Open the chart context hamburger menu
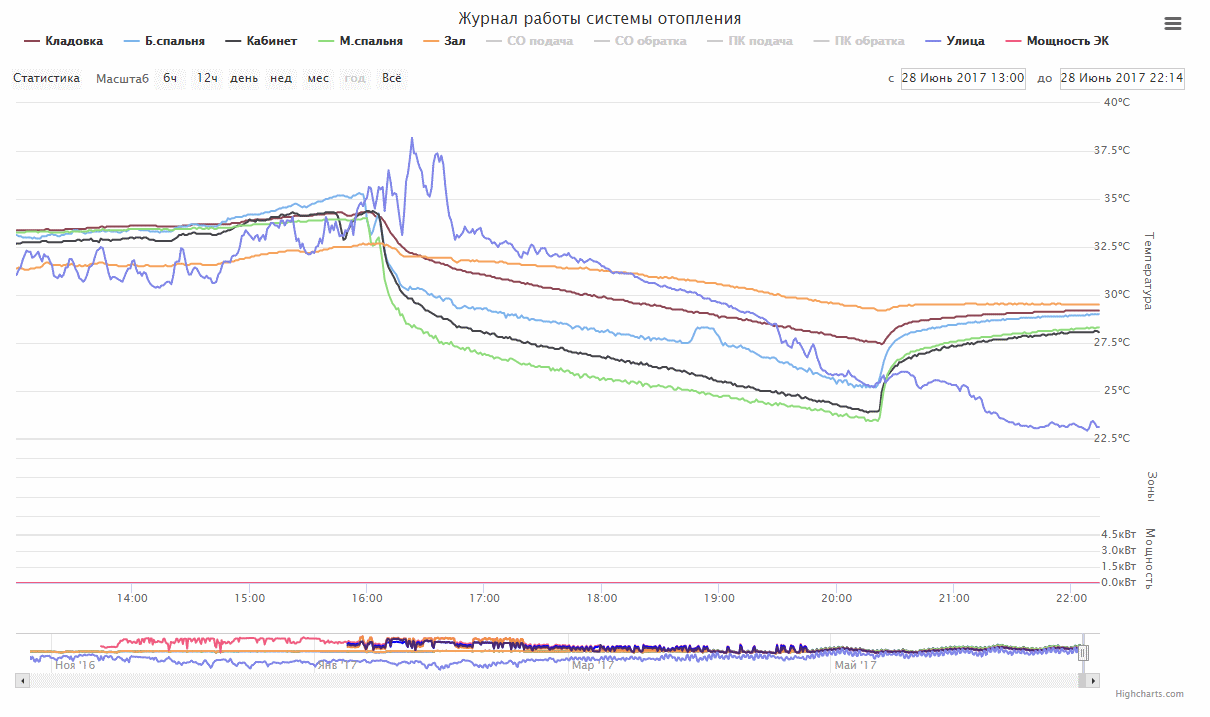This screenshot has height=717, width=1210. (1173, 24)
